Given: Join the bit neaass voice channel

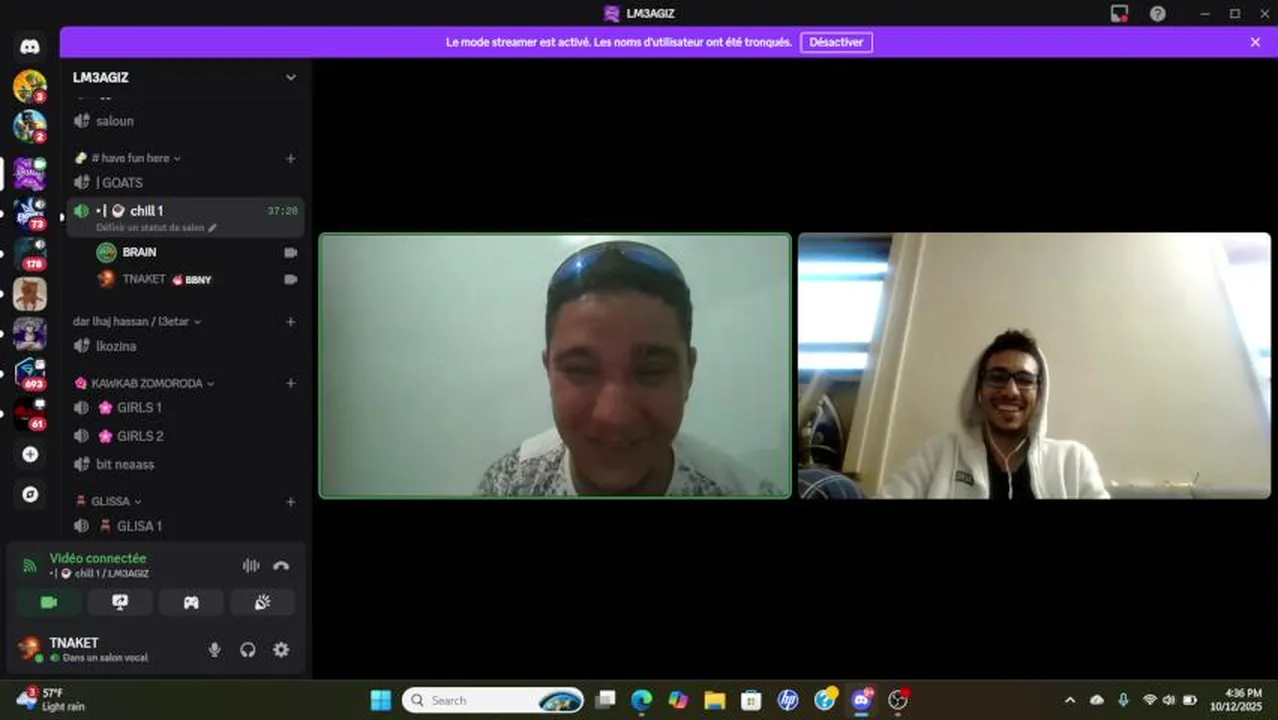Looking at the screenshot, I should point(185,464).
